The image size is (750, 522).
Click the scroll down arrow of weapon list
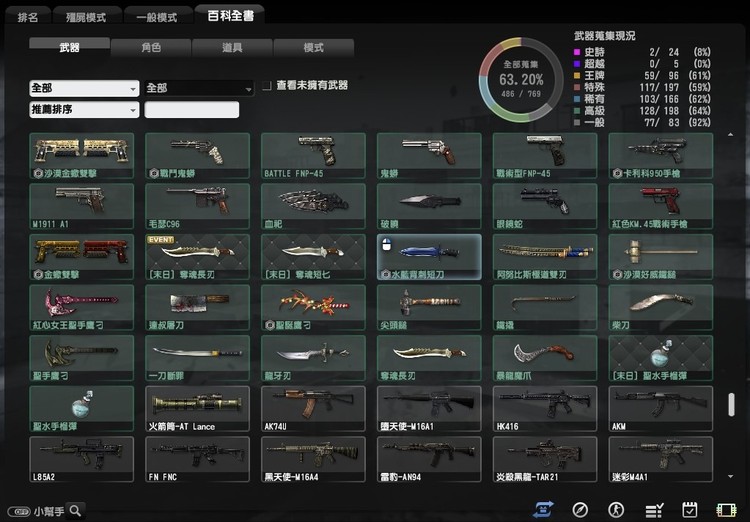click(x=730, y=476)
